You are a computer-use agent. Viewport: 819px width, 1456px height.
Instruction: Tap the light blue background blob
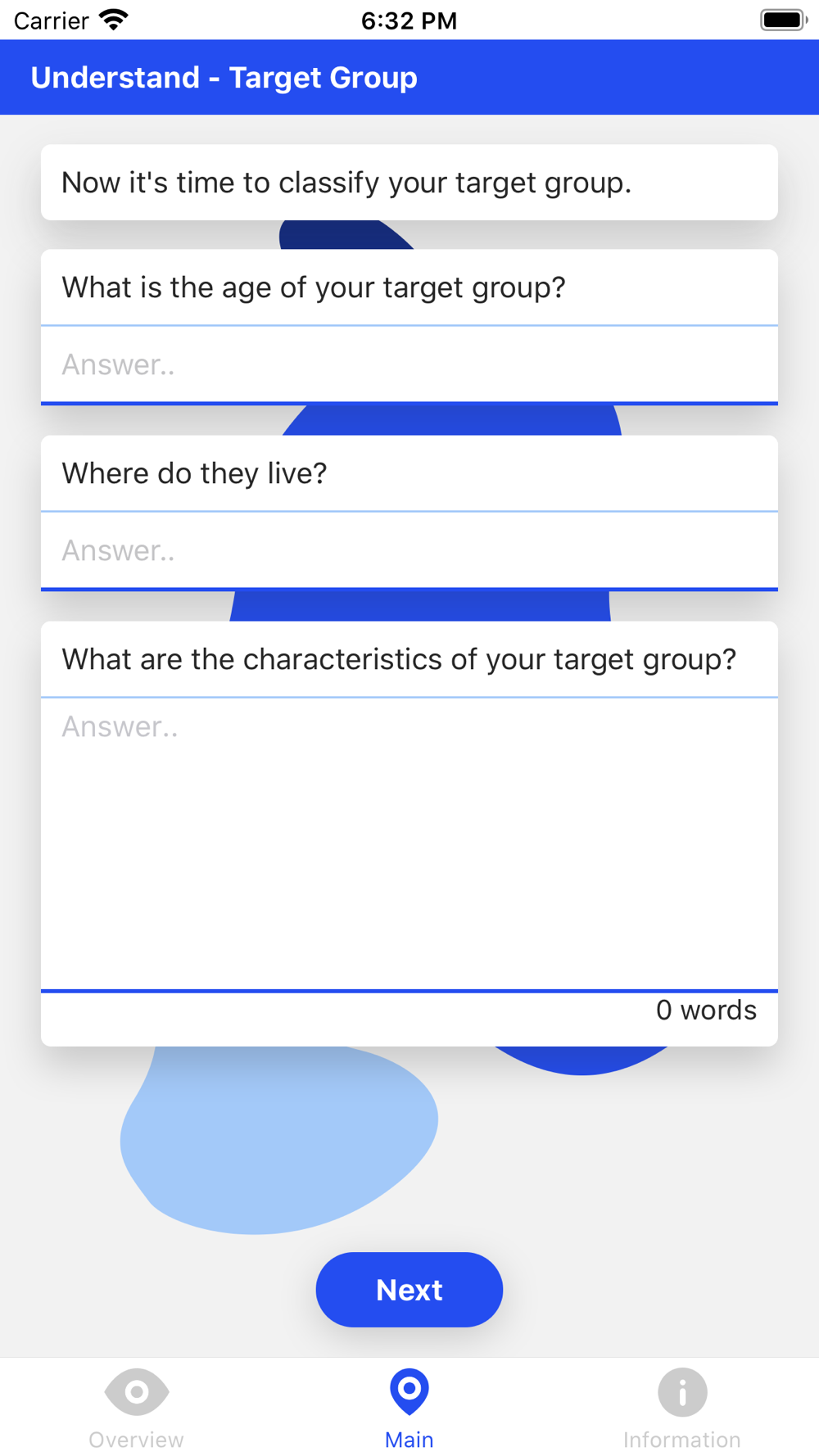click(278, 1140)
